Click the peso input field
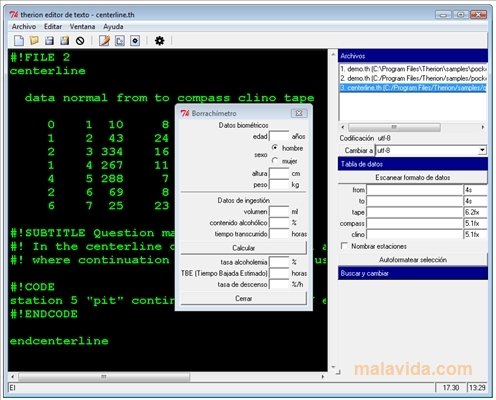This screenshot has width=496, height=400. coord(279,184)
